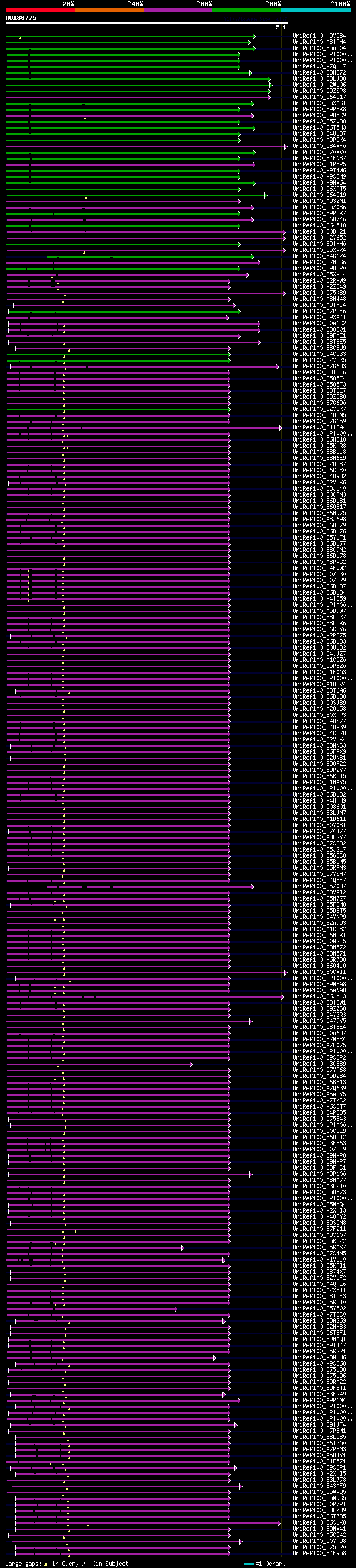356x1568 pixels.
Task: Open hit UniRef100_C1IDA4
Action: point(319,428)
